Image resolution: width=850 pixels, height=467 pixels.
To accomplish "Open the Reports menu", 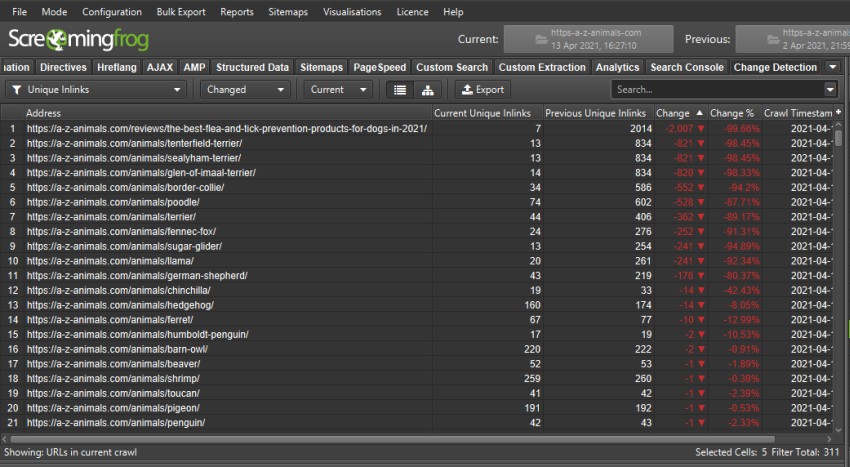I will tap(237, 12).
